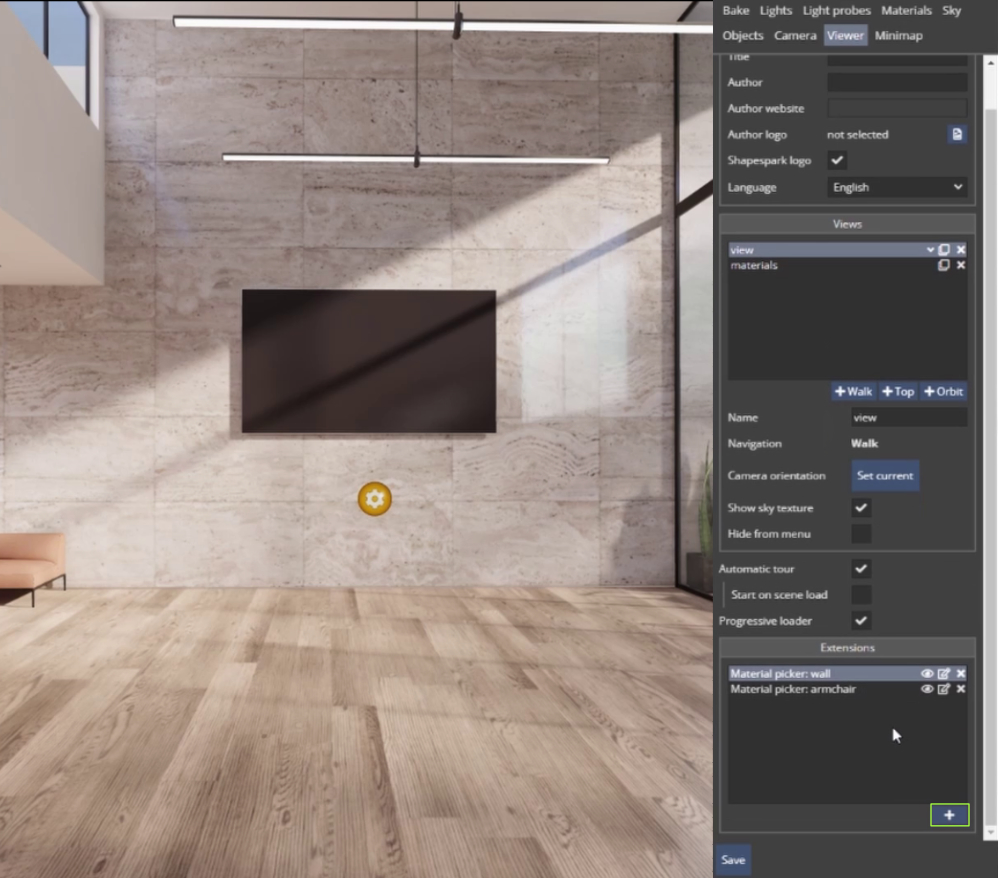998x878 pixels.
Task: Toggle visibility of Material picker: wall extension
Action: click(927, 673)
